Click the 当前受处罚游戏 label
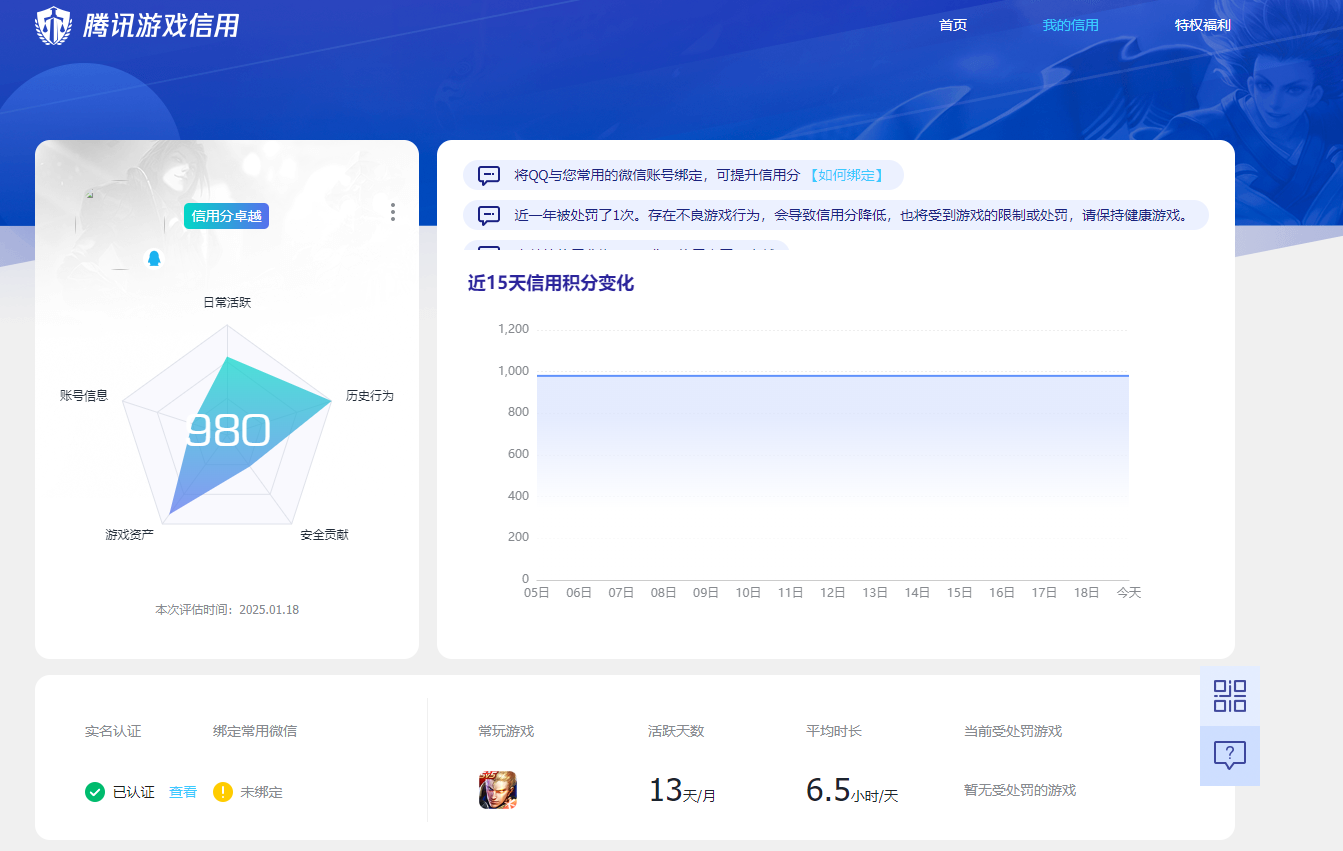Image resolution: width=1343 pixels, height=851 pixels. [x=1013, y=731]
